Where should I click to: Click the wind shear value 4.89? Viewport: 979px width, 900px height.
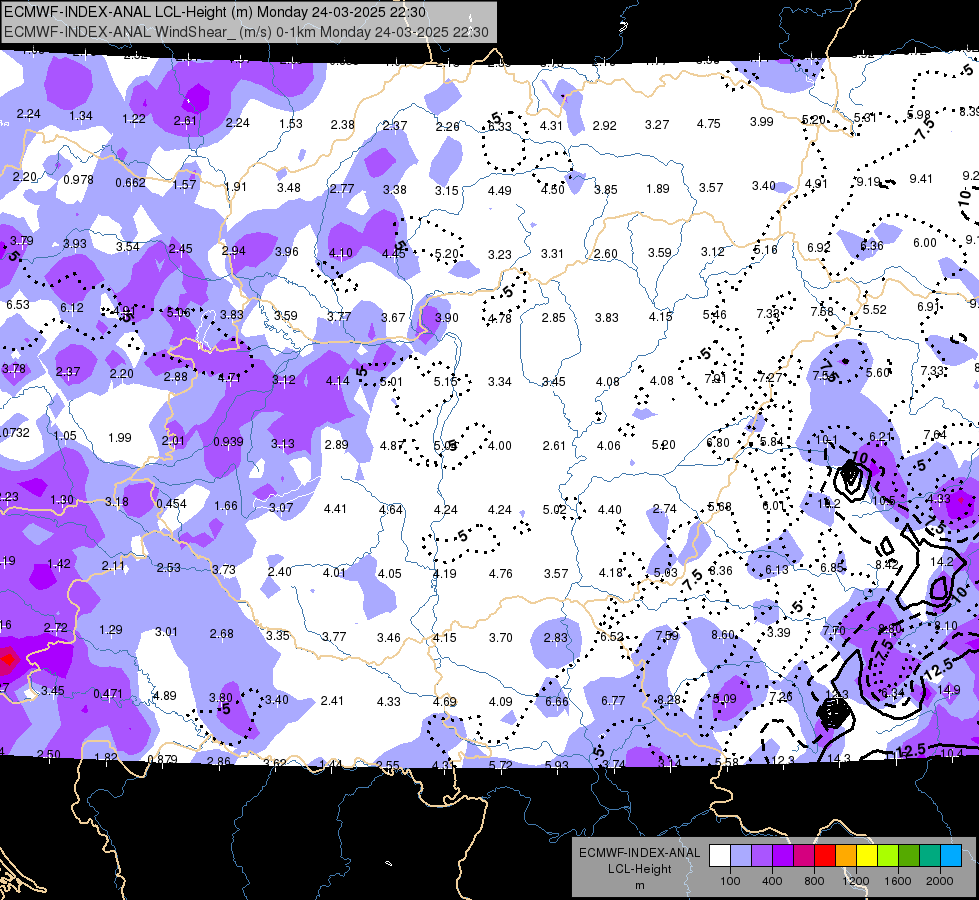click(164, 695)
